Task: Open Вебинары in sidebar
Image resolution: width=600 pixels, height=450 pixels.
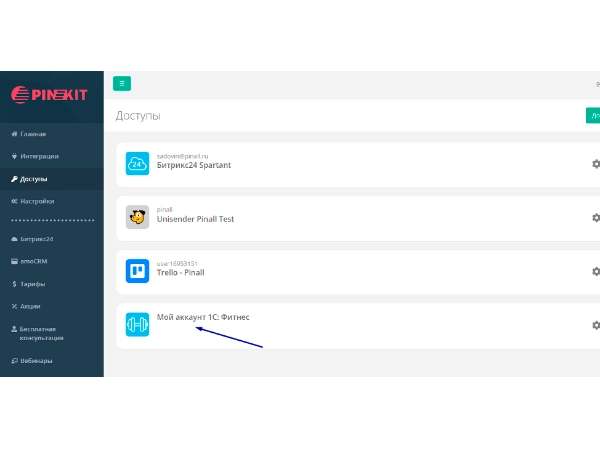Action: [x=36, y=360]
